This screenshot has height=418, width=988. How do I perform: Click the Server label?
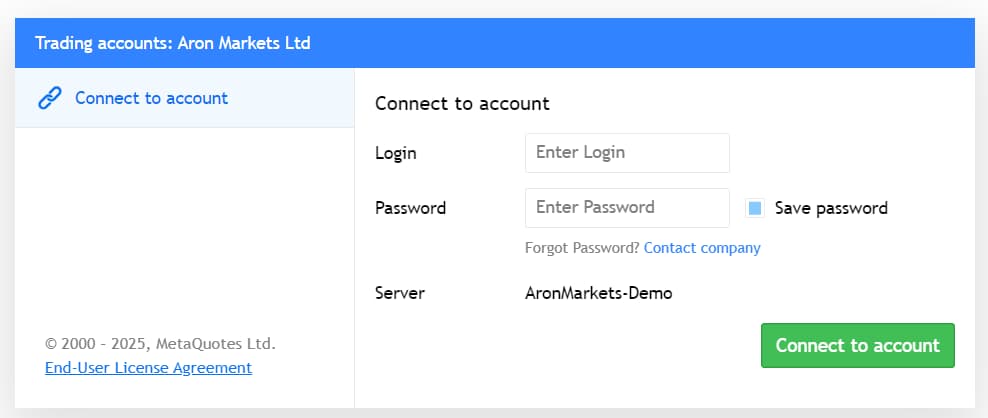point(399,293)
